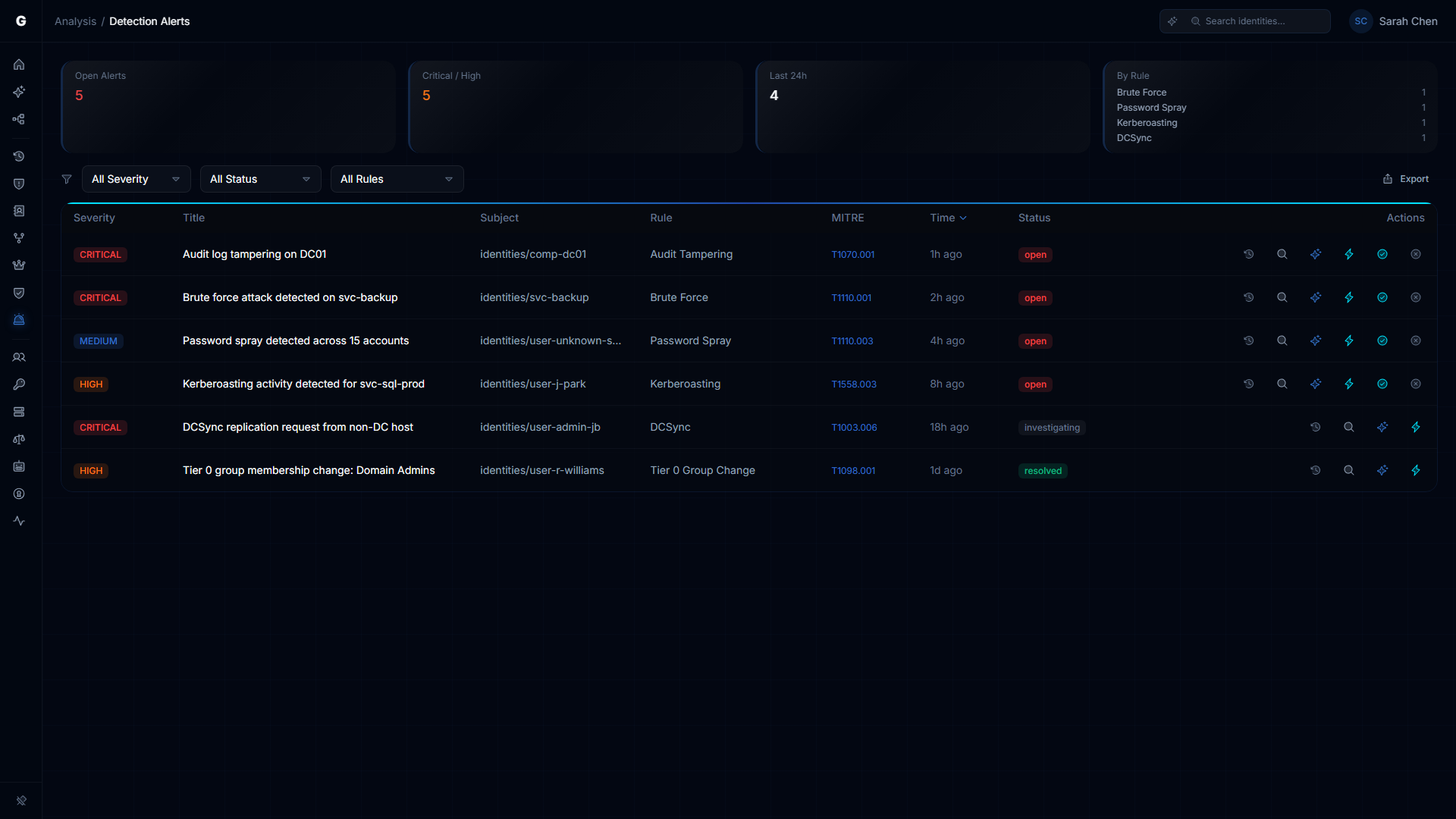The height and width of the screenshot is (819, 1456).
Task: Open the bot automation panel in the sidebar
Action: 19,466
